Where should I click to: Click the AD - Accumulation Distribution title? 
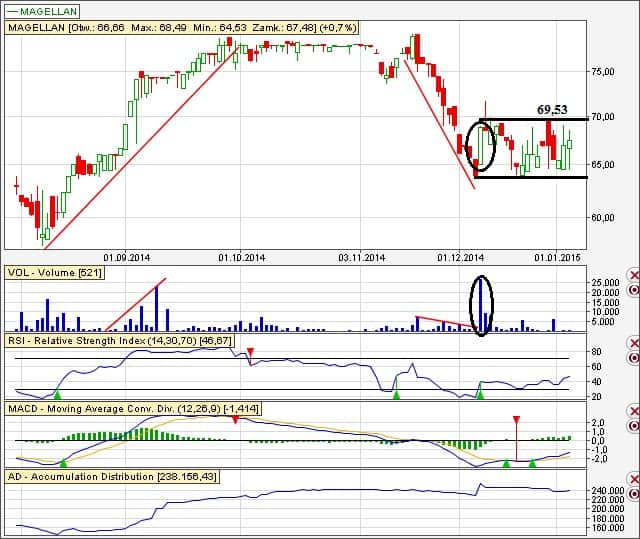[x=112, y=477]
